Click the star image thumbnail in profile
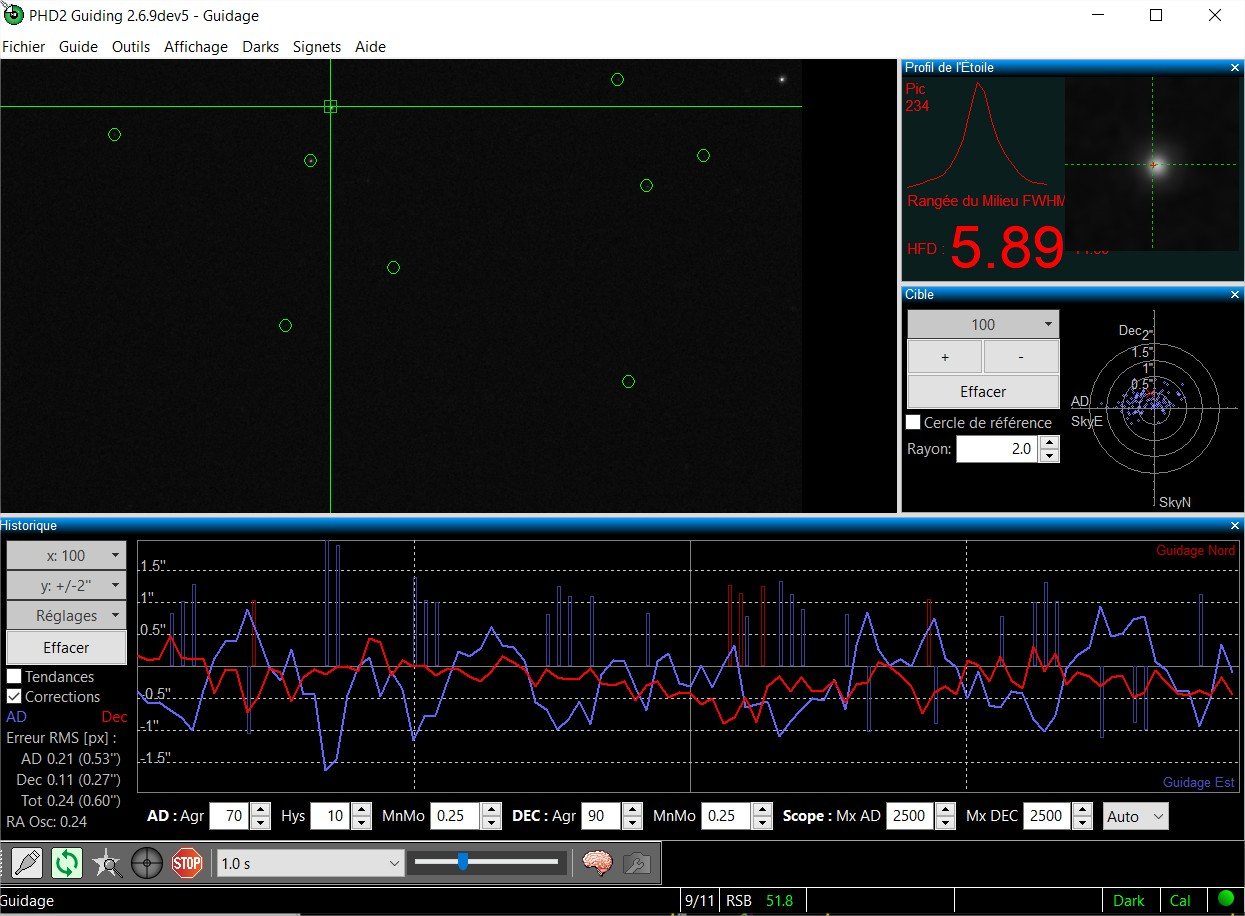 coord(1152,164)
